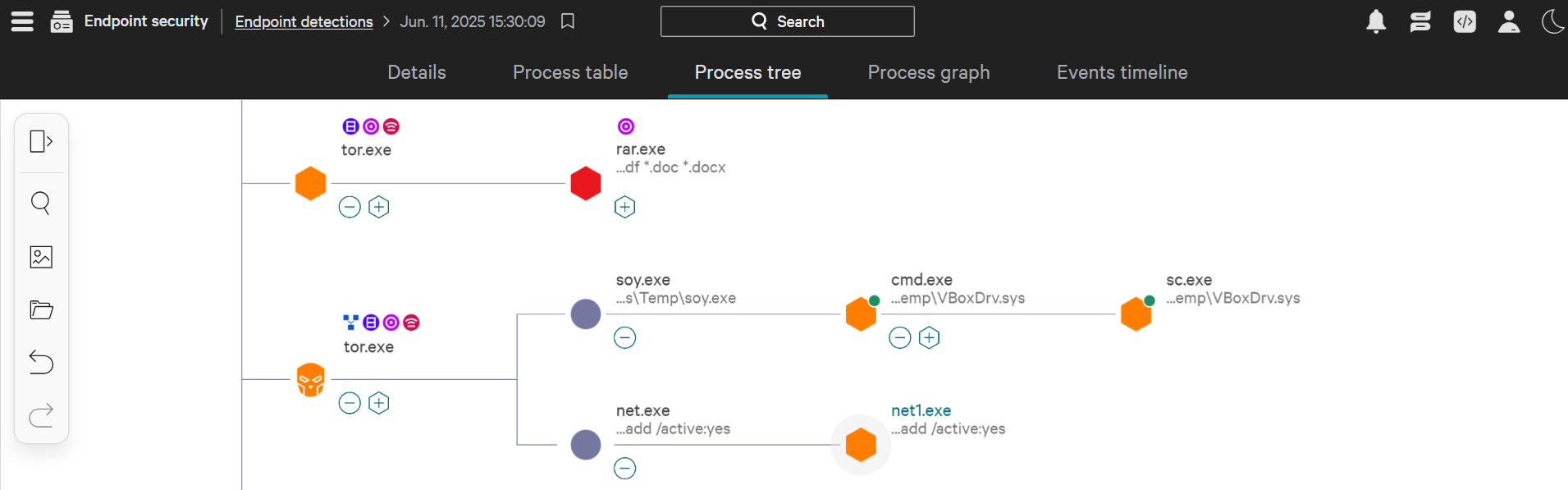
Task: Open the hamburger navigation menu
Action: click(x=22, y=21)
